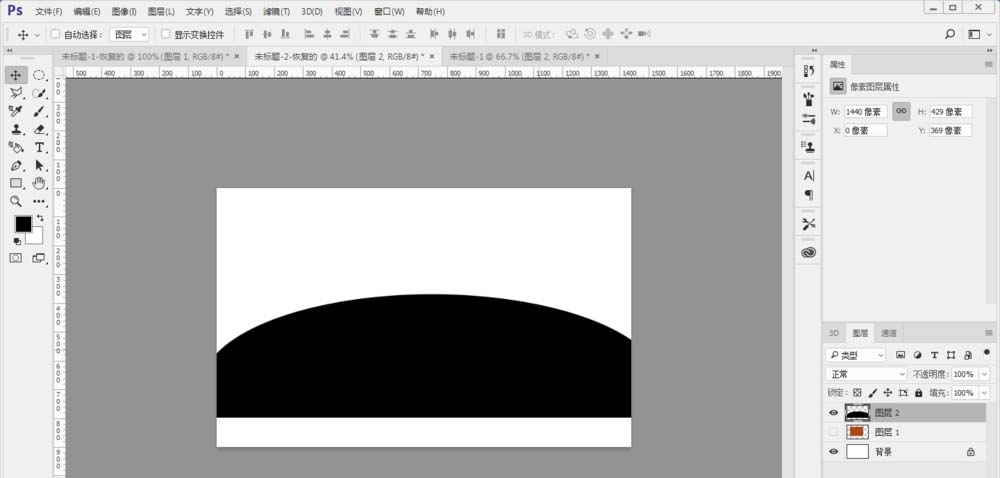
Task: Enable the 自动选择 checkbox
Action: (x=55, y=35)
